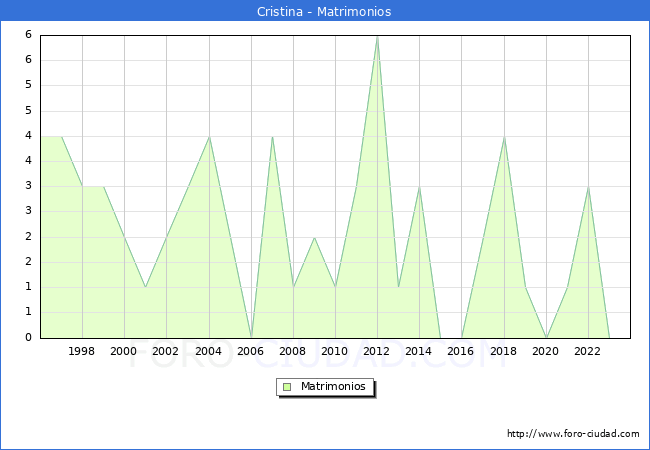The width and height of the screenshot is (650, 450).
Task: Click the chart title Cristina - Matrimonios
Action: [325, 12]
